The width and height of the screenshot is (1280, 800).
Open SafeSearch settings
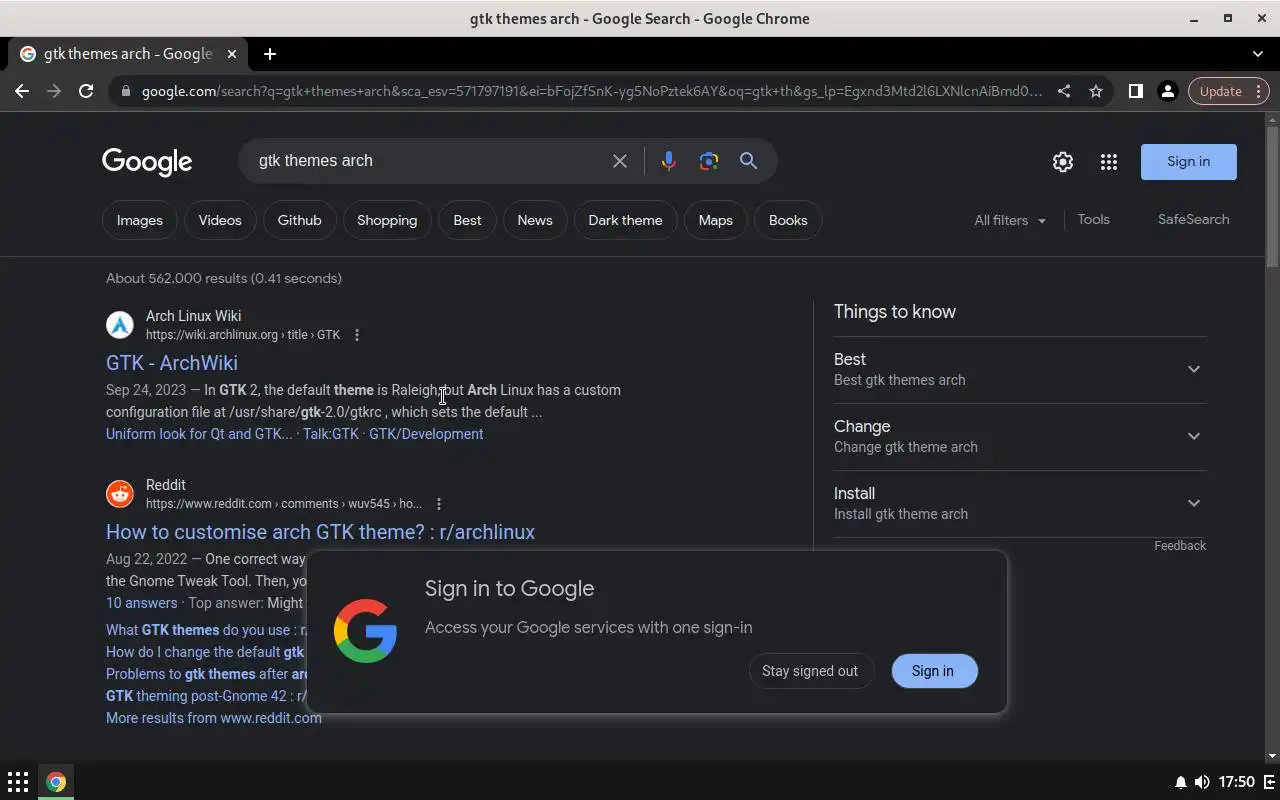1193,219
